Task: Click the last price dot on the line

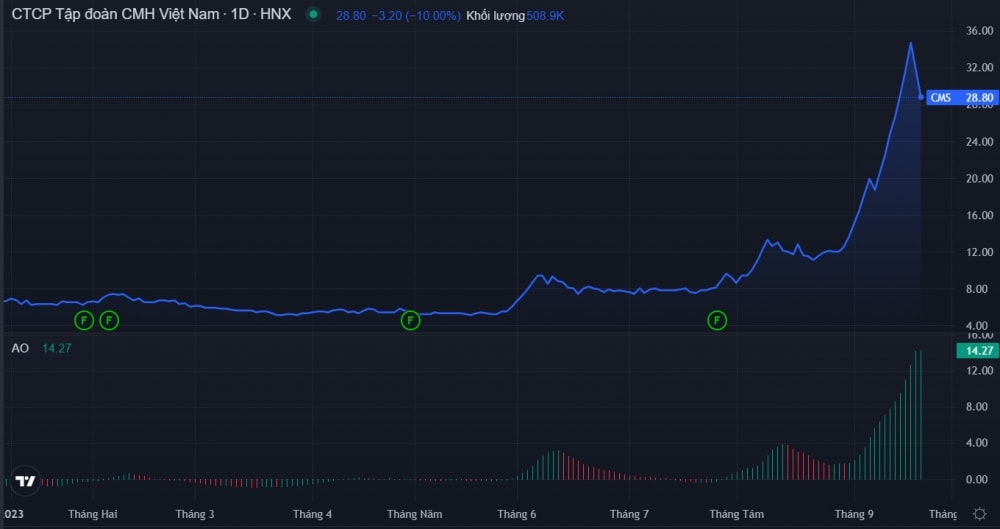Action: pyautogui.click(x=921, y=97)
